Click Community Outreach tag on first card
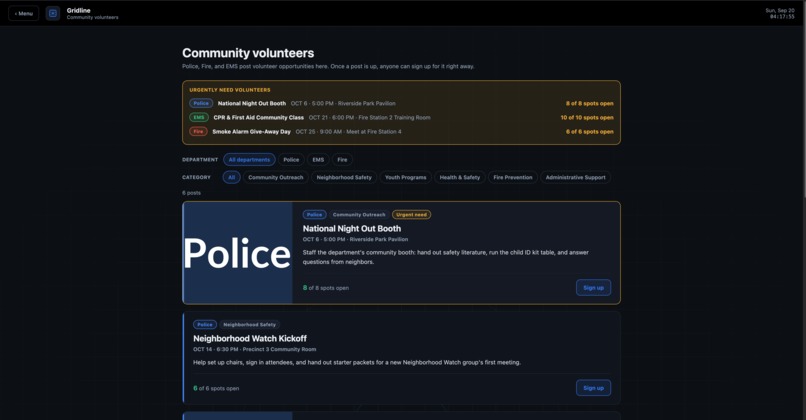 (x=359, y=215)
